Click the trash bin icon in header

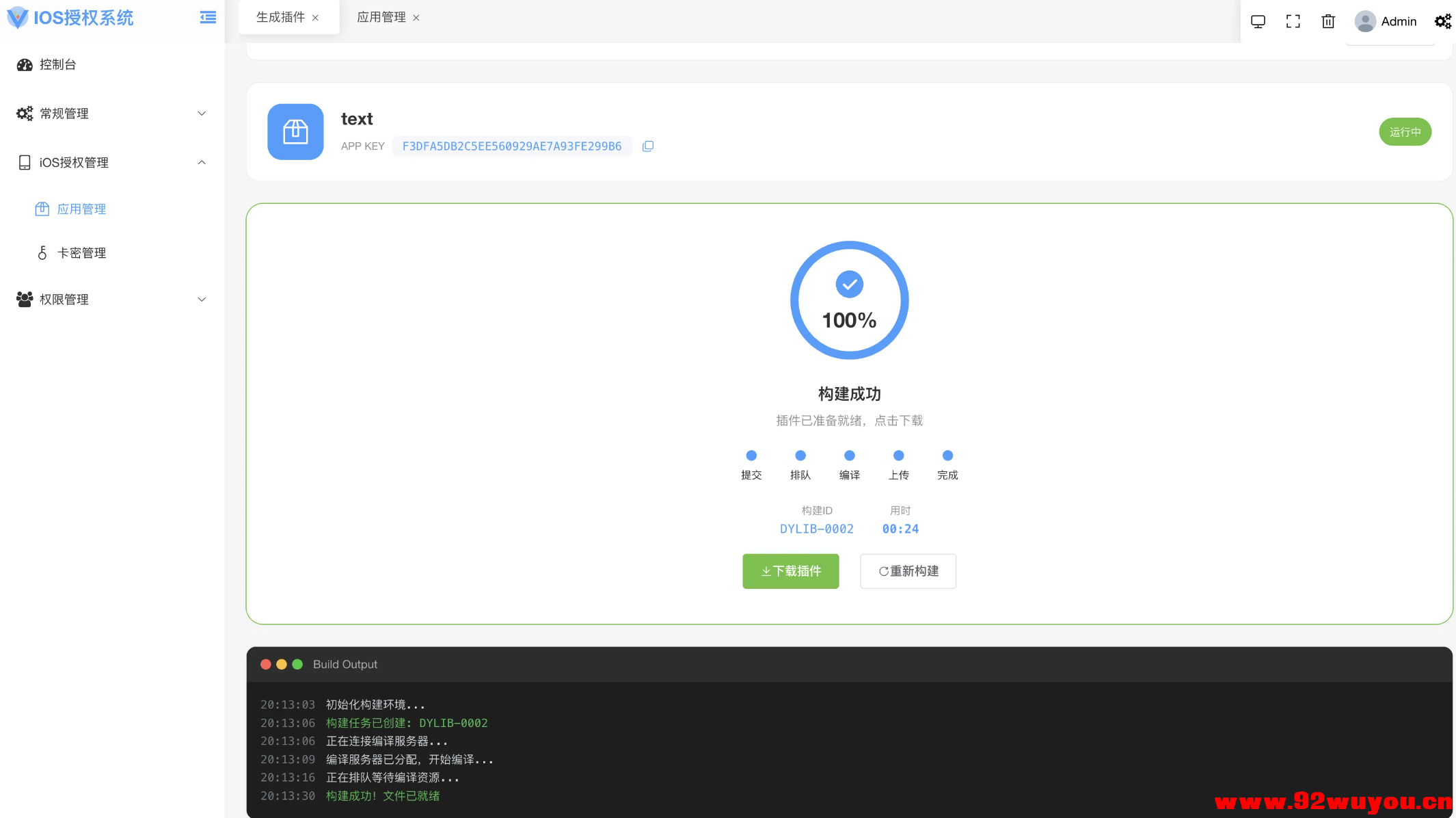(x=1327, y=21)
